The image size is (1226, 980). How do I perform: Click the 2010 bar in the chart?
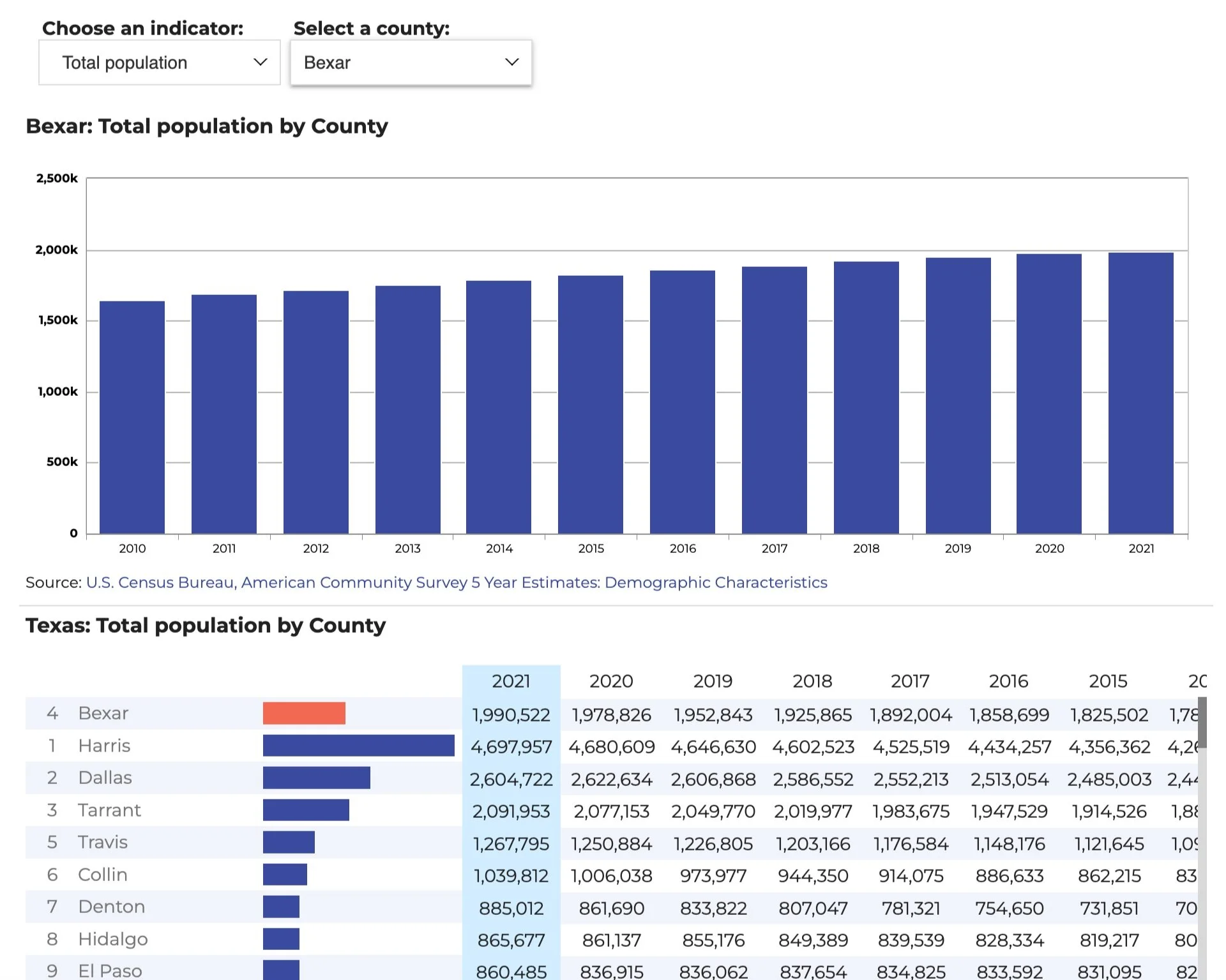pyautogui.click(x=132, y=417)
